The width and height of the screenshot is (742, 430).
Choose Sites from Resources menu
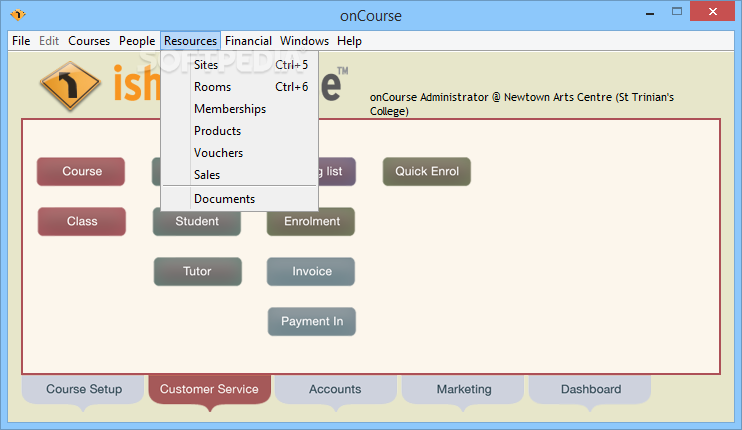[239, 65]
